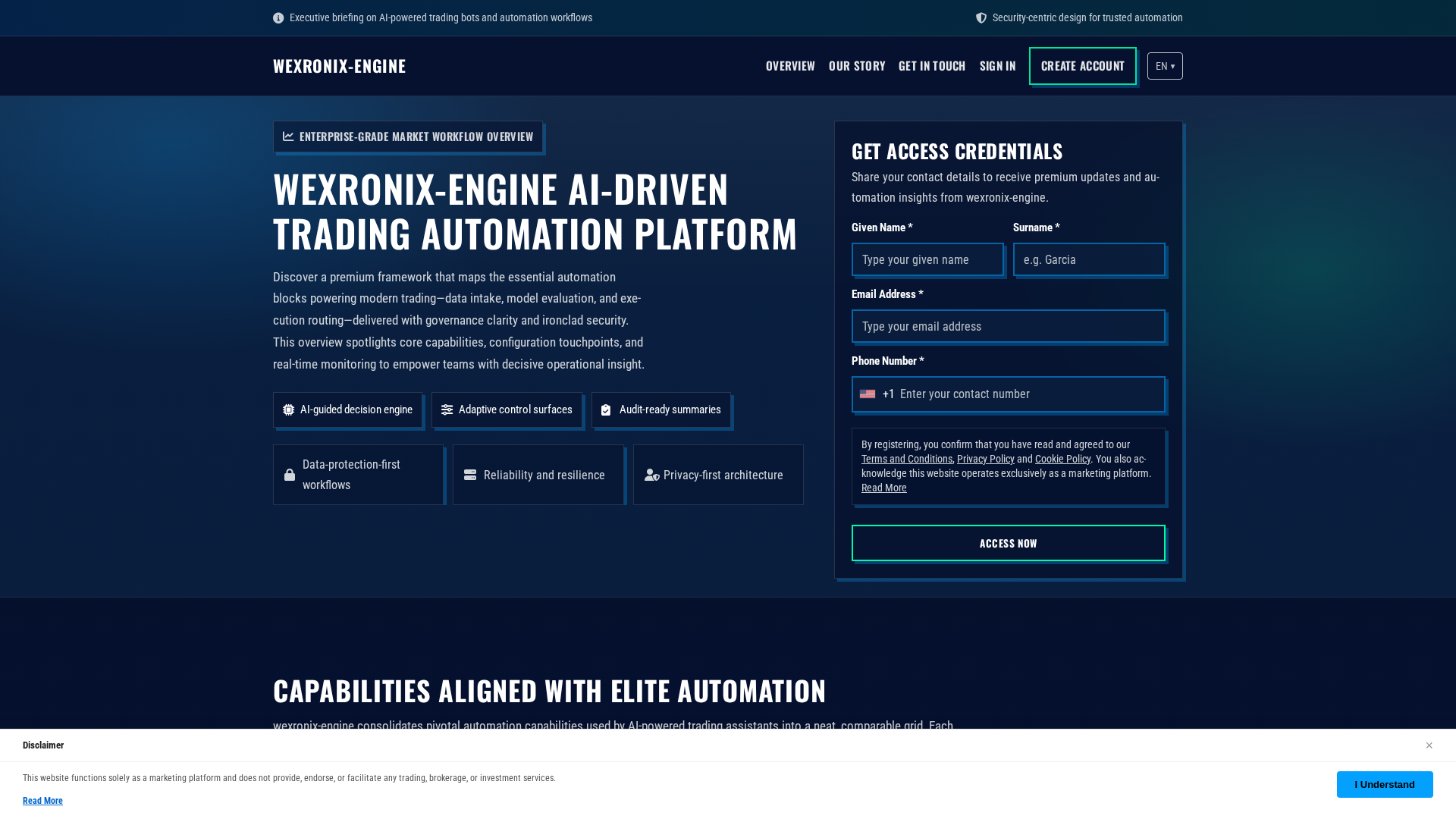
Task: Focus the Email Address input field
Action: point(1009,327)
